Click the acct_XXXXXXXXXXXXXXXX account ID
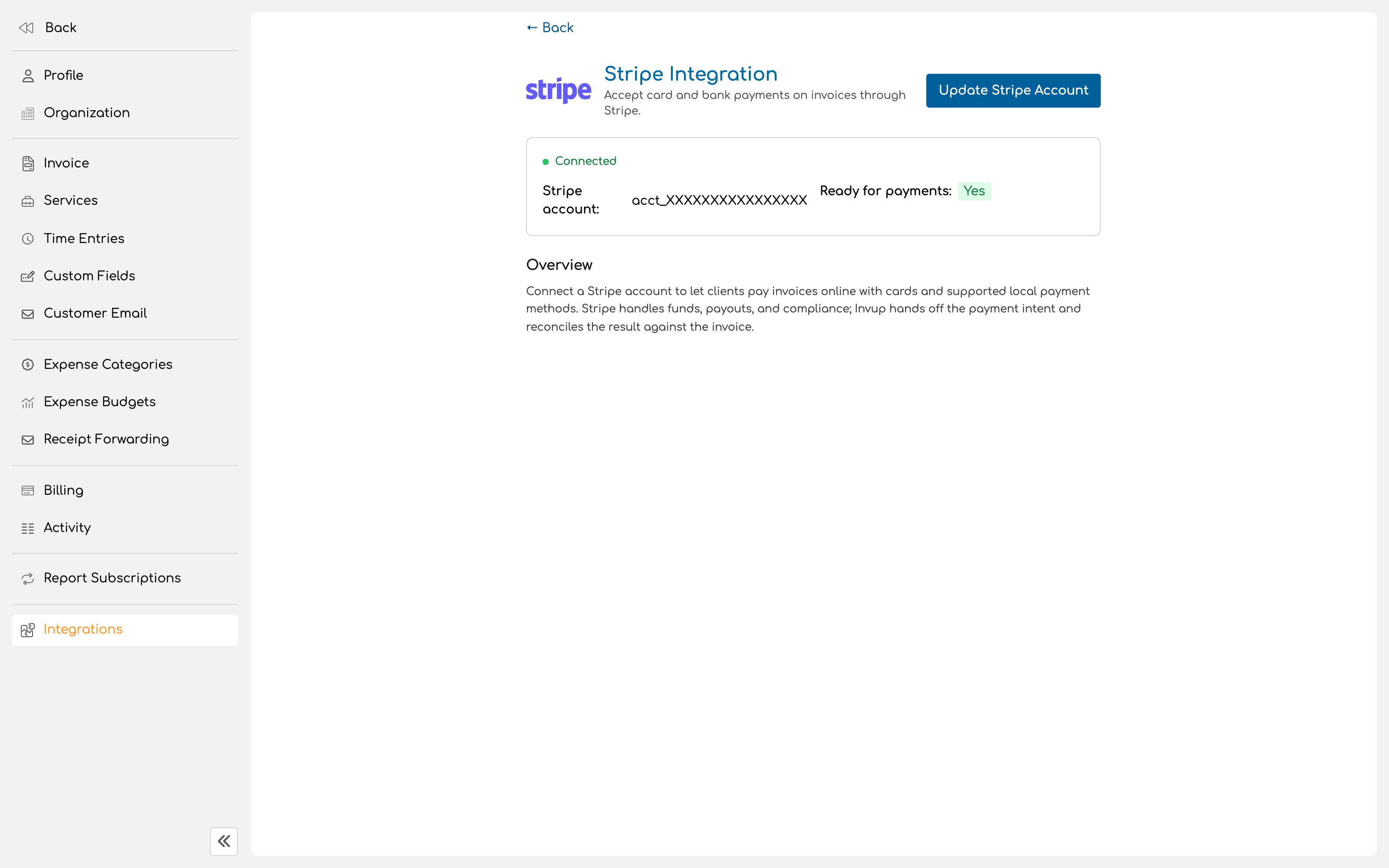 719,201
